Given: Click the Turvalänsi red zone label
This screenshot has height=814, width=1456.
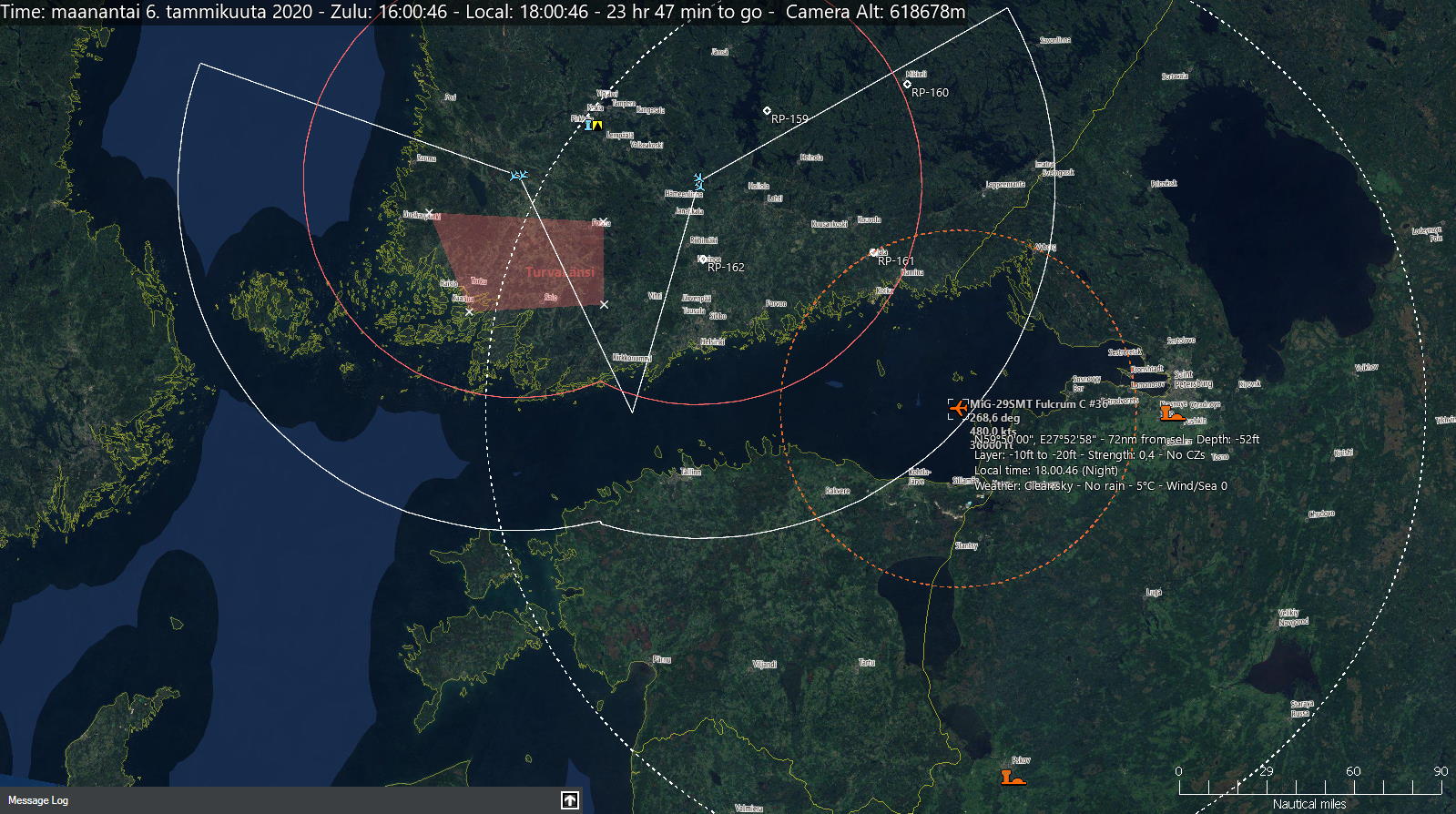Looking at the screenshot, I should click(559, 272).
